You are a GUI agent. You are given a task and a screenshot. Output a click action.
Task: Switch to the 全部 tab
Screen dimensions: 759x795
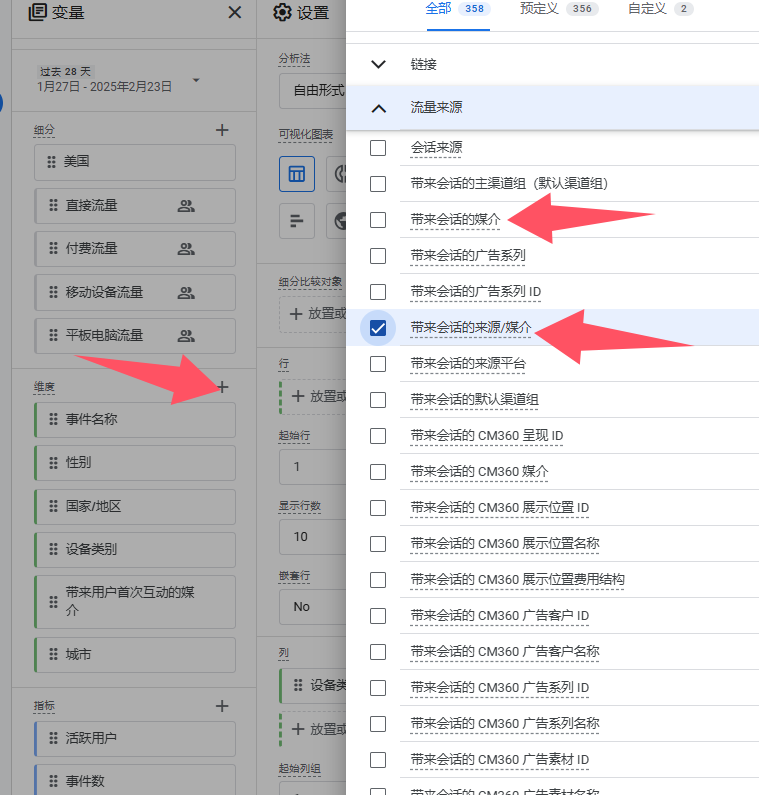[458, 9]
